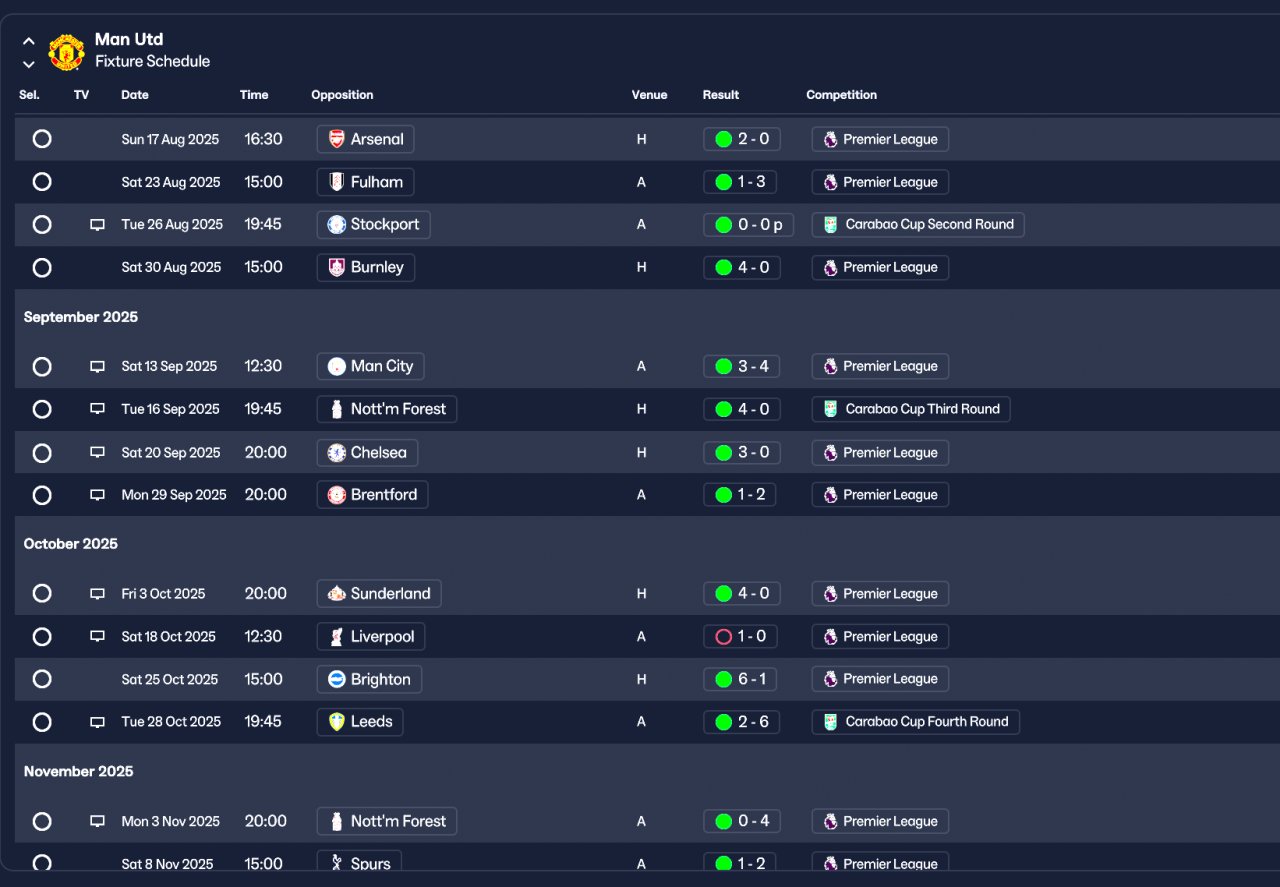Open the 6 - 1 Brighton result

(742, 680)
